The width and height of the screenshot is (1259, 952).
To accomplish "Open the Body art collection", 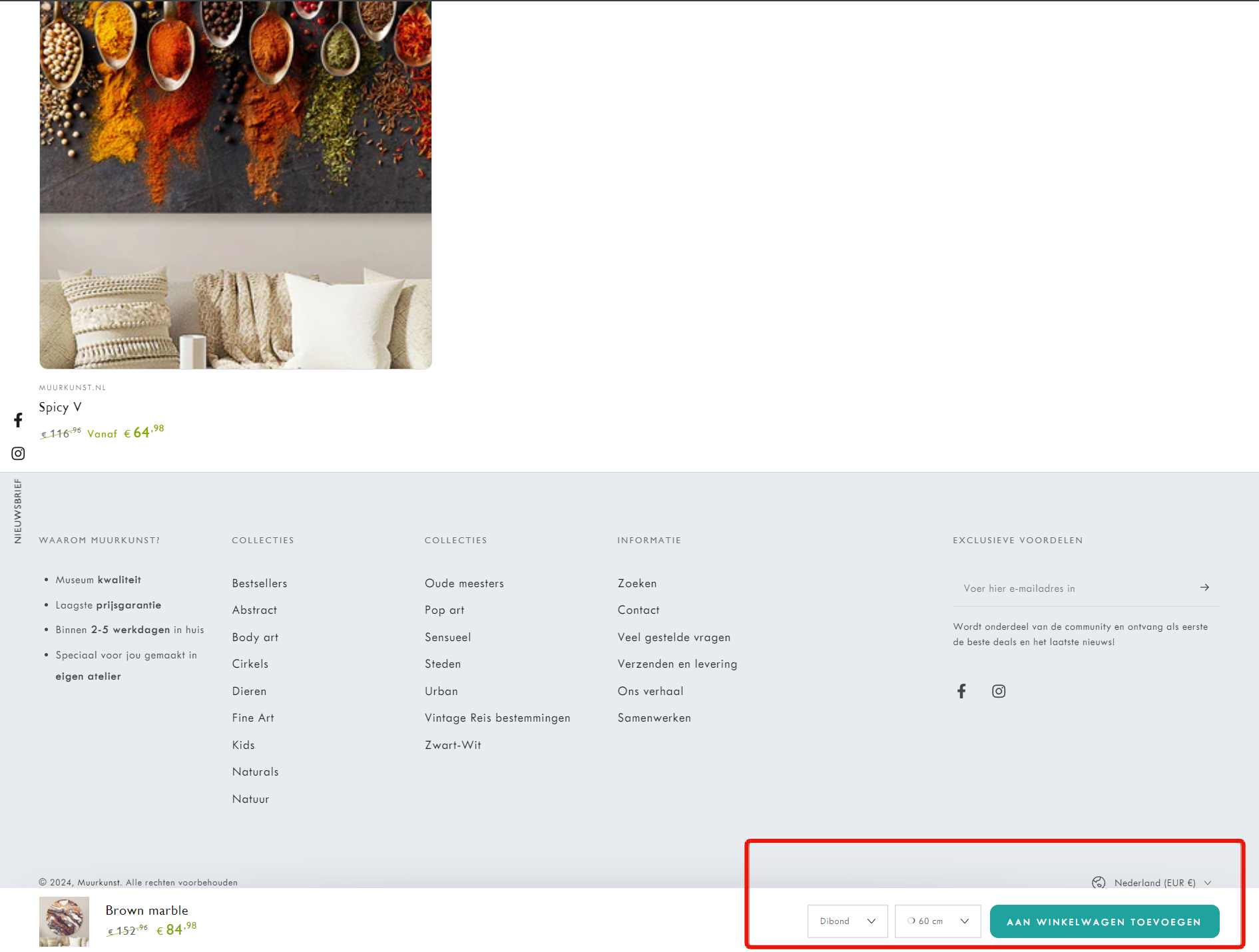I will coord(255,637).
